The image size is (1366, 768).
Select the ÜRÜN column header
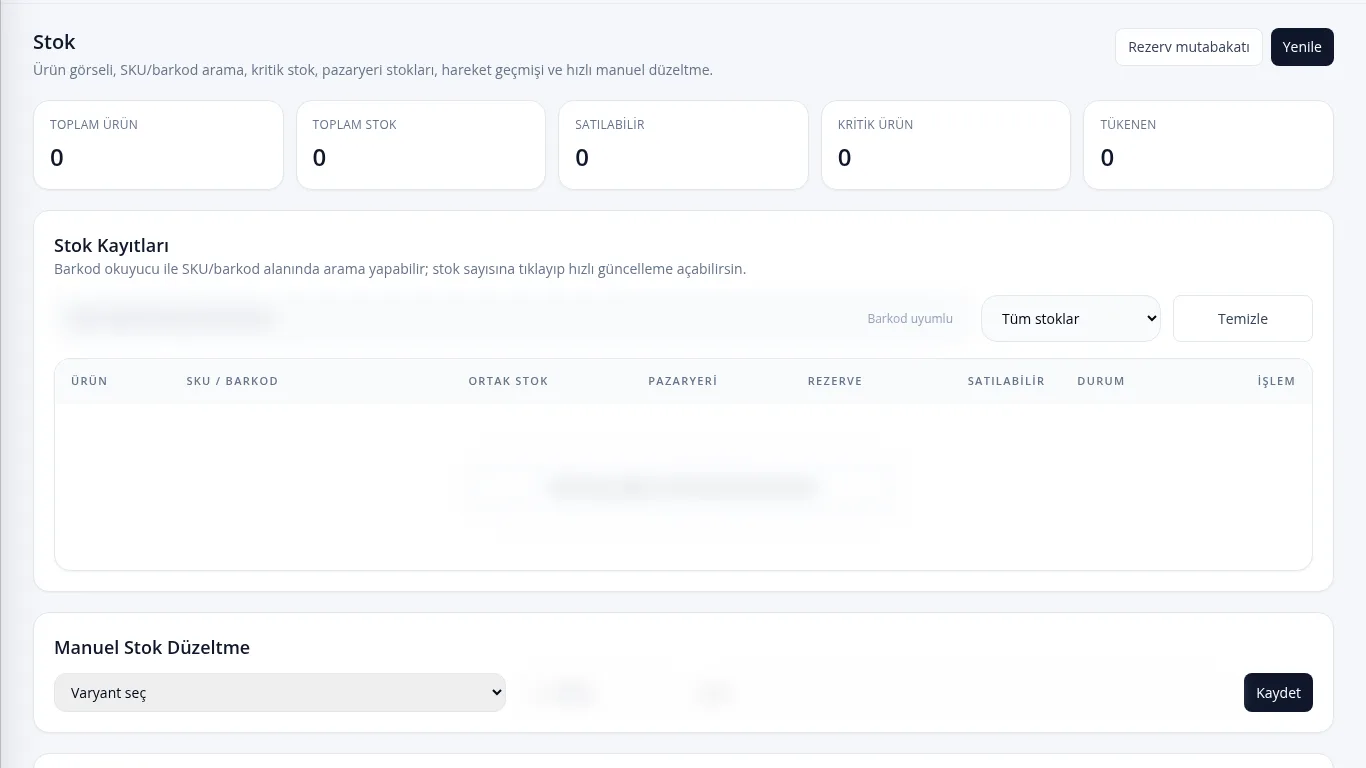click(x=89, y=381)
